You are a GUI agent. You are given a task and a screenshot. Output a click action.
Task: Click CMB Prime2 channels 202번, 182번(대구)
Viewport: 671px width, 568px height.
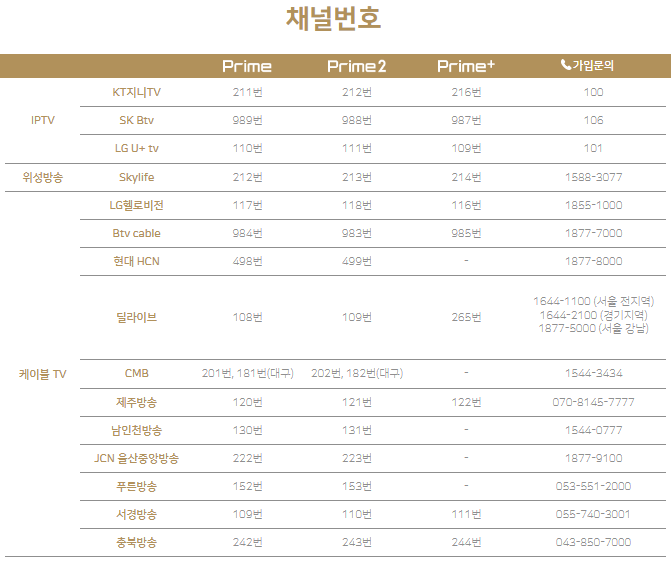click(x=356, y=373)
